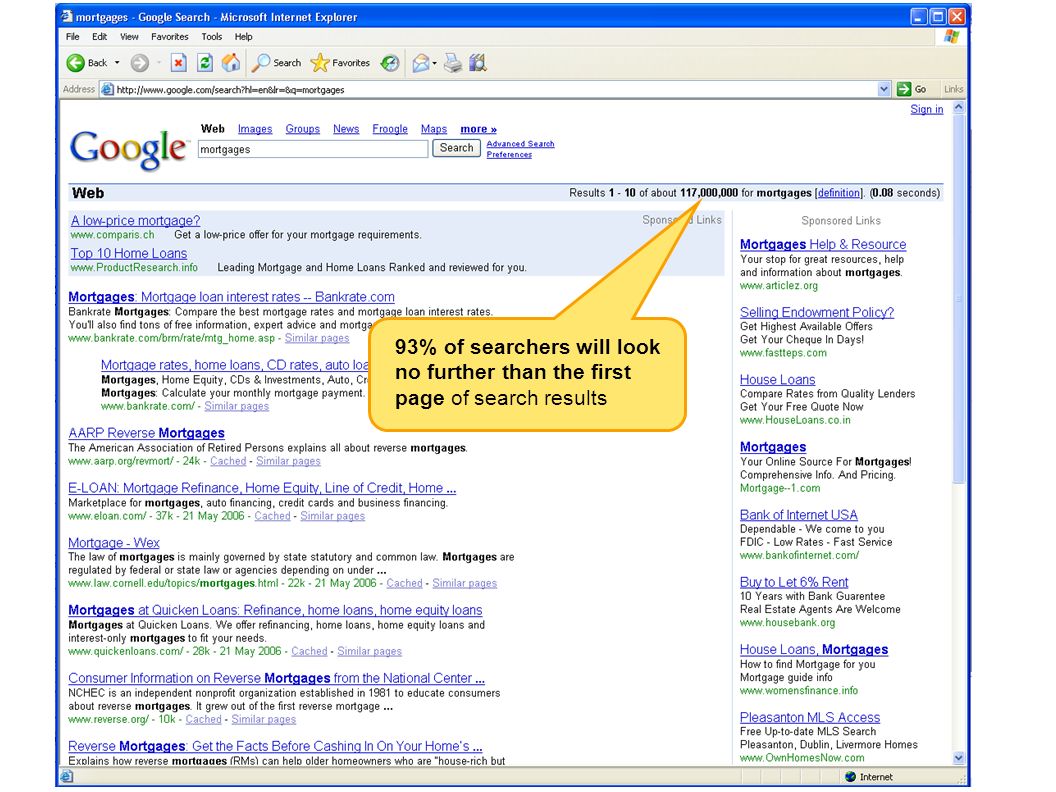
Task: Open AARP Reverse Mortgages result
Action: click(146, 432)
